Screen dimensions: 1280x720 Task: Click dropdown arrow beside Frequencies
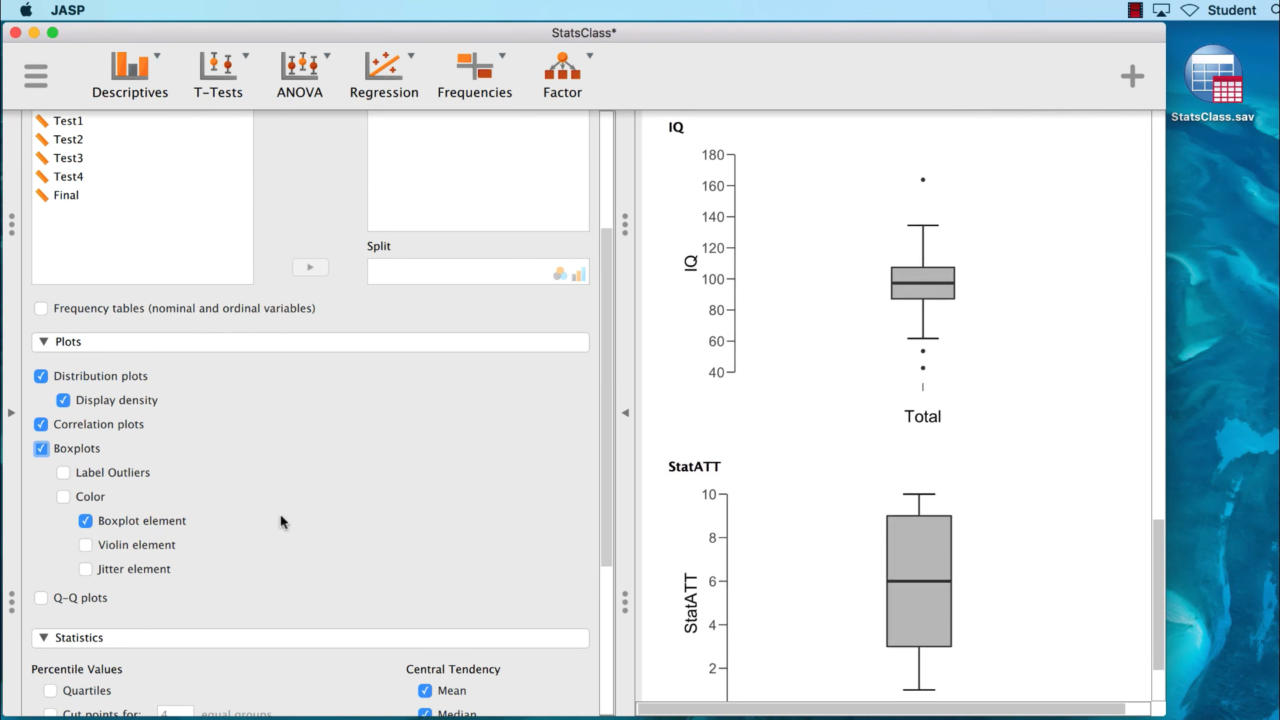coord(502,56)
